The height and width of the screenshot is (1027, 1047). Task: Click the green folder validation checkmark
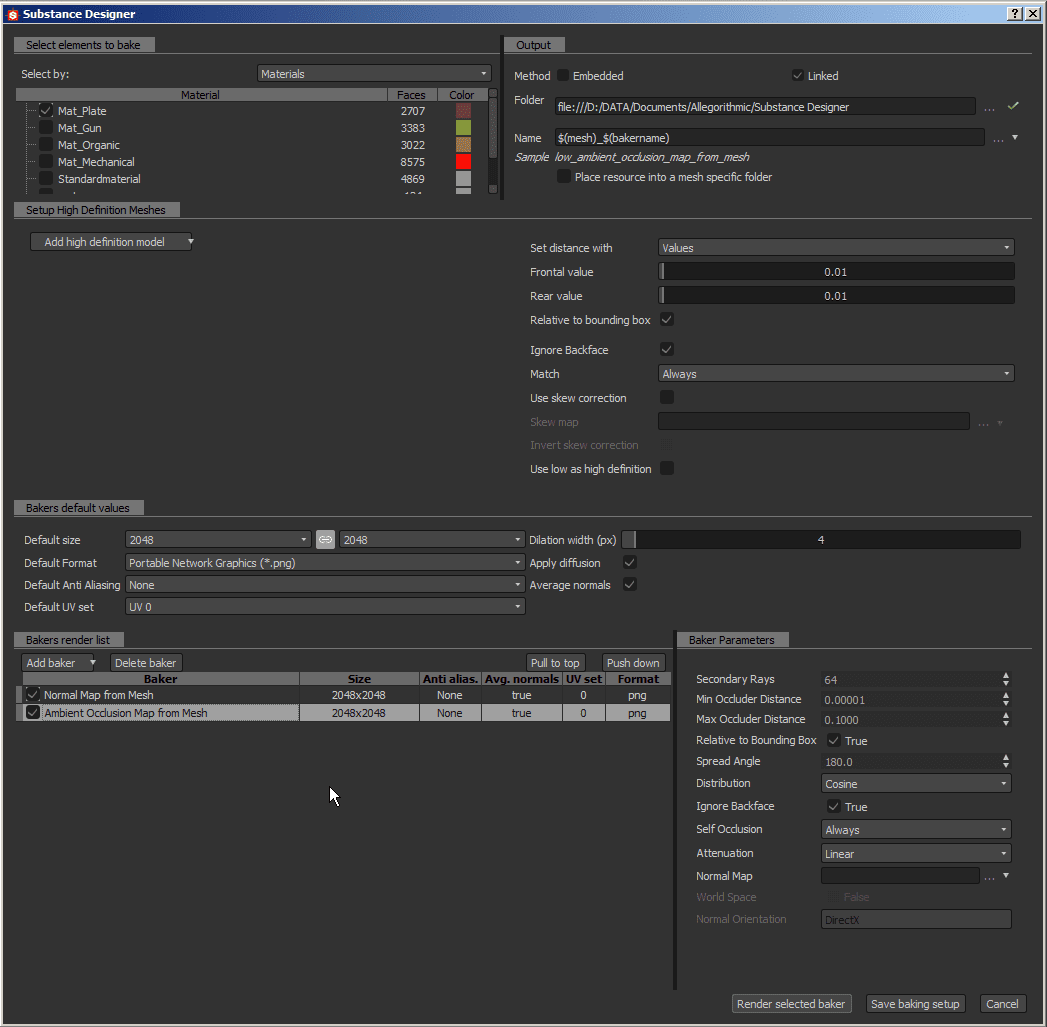[1013, 106]
